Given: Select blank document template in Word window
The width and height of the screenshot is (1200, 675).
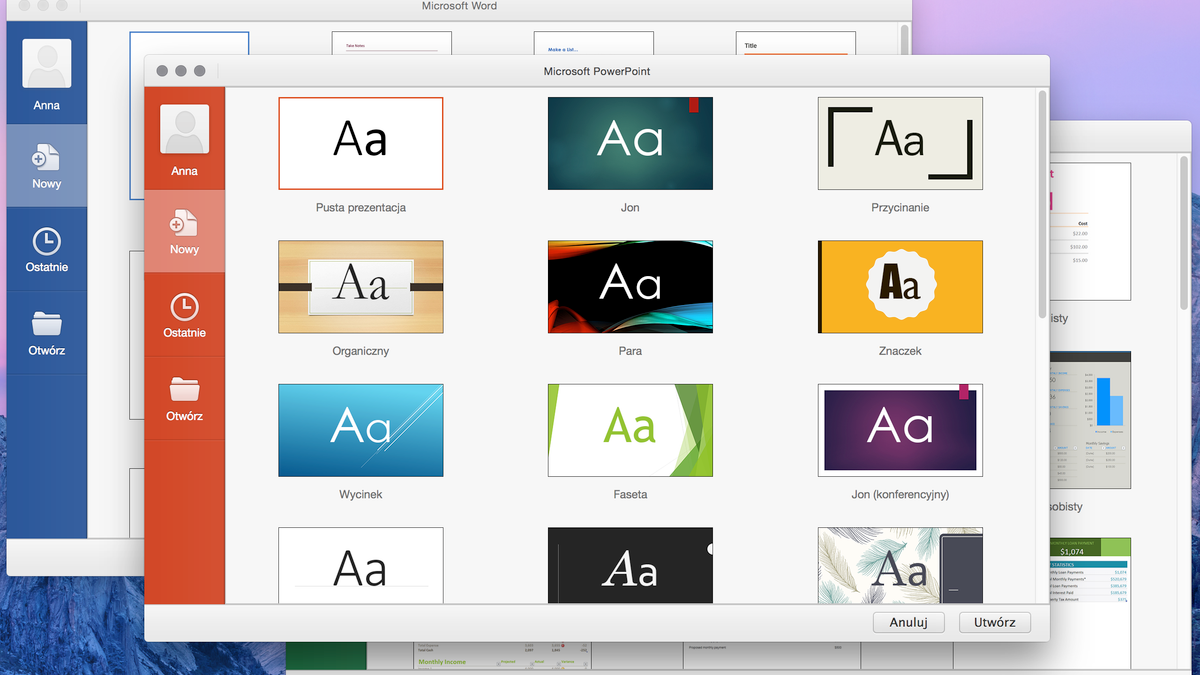Looking at the screenshot, I should 189,44.
